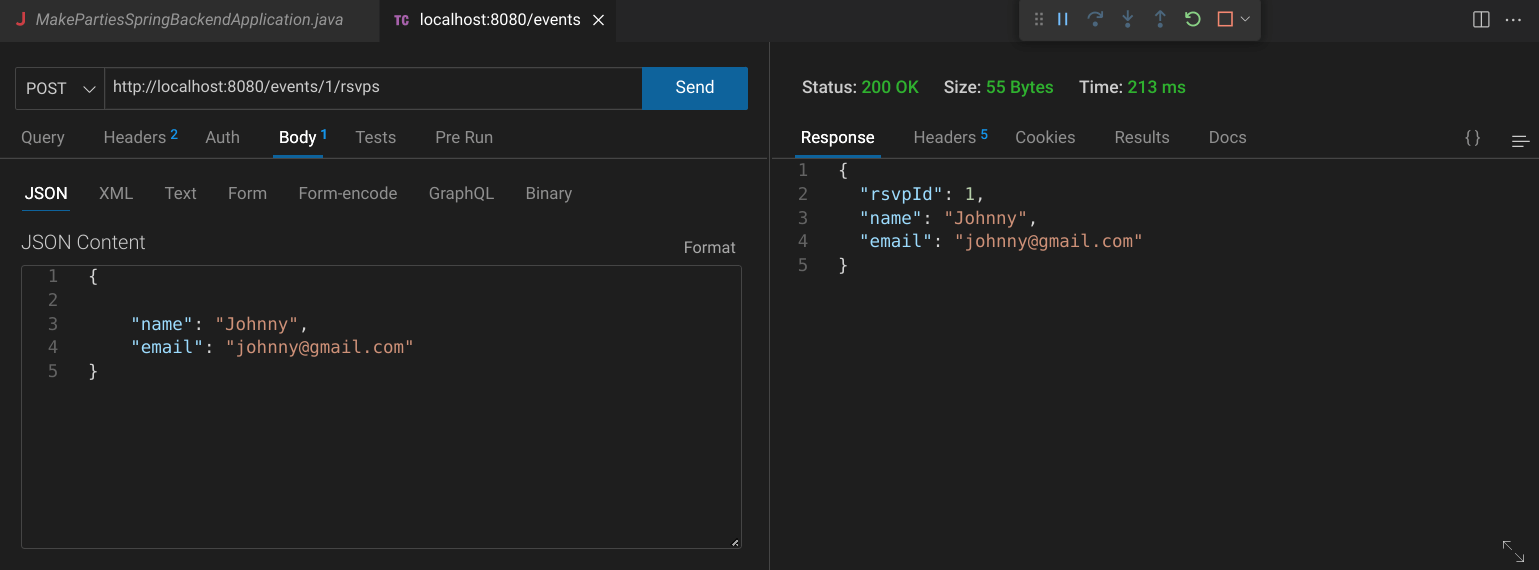Click the "rsvpId" key in response

pyautogui.click(x=903, y=194)
